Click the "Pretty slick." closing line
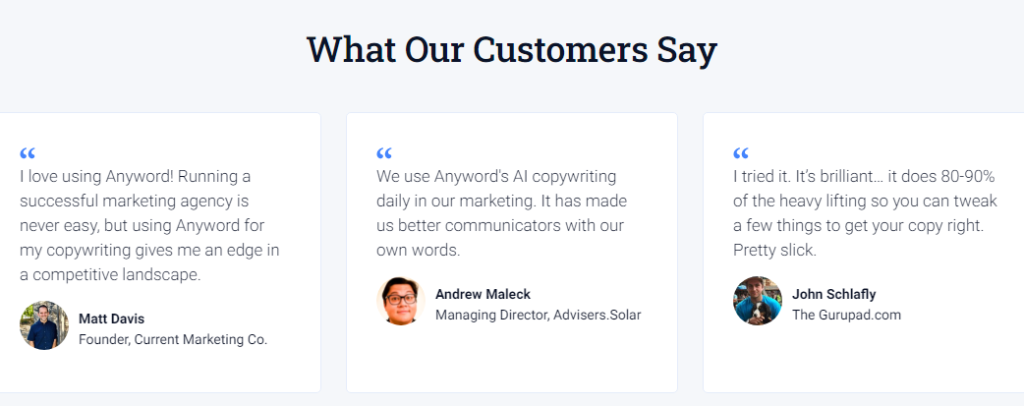The image size is (1024, 406). click(774, 250)
